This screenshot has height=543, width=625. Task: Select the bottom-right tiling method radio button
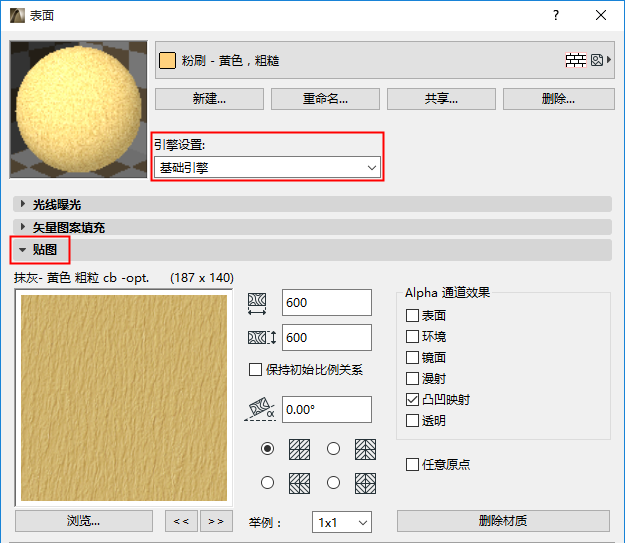pyautogui.click(x=333, y=483)
